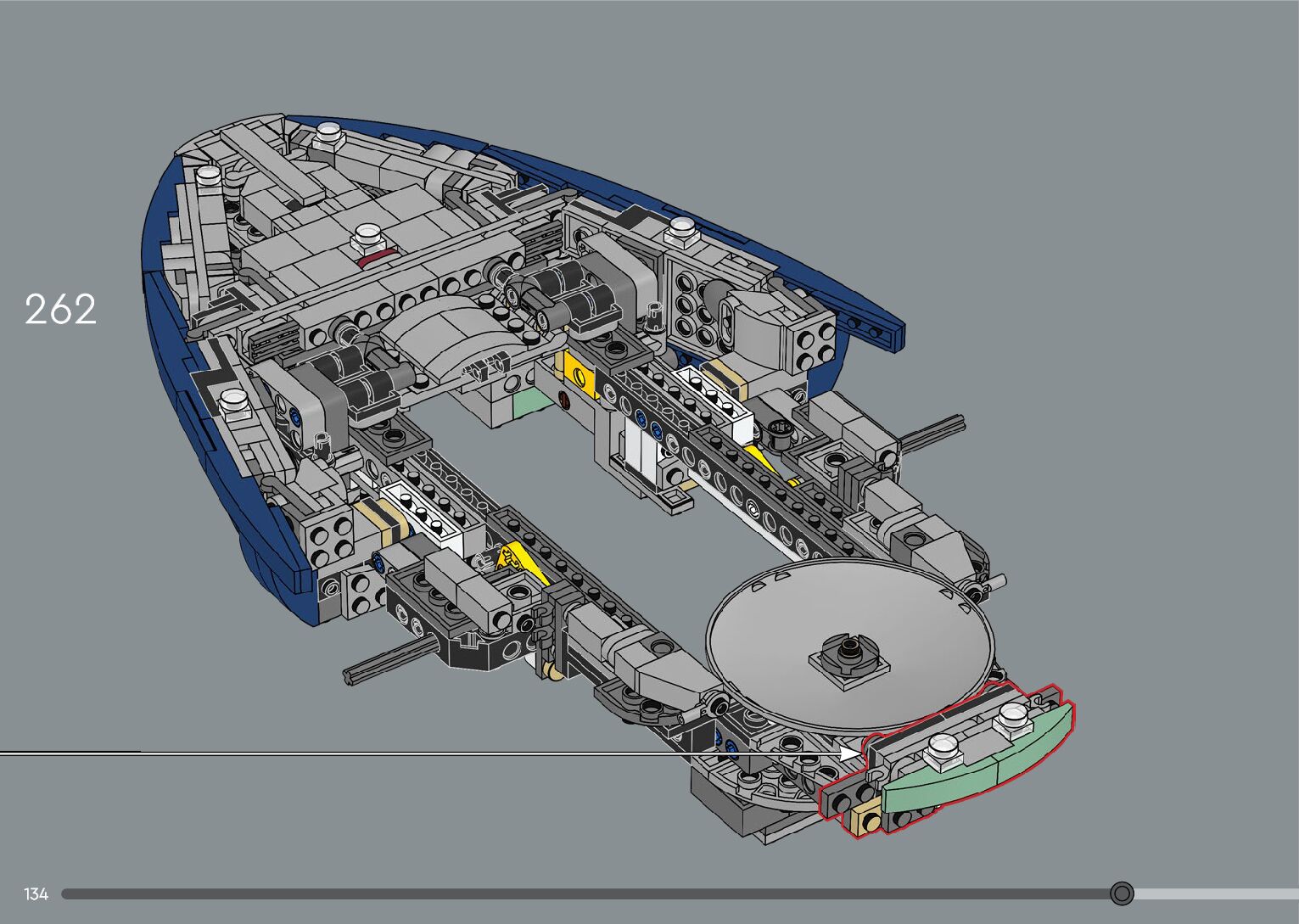Click the white arrowhead pointing to new part
Viewport: 1299px width, 924px height.
point(849,753)
